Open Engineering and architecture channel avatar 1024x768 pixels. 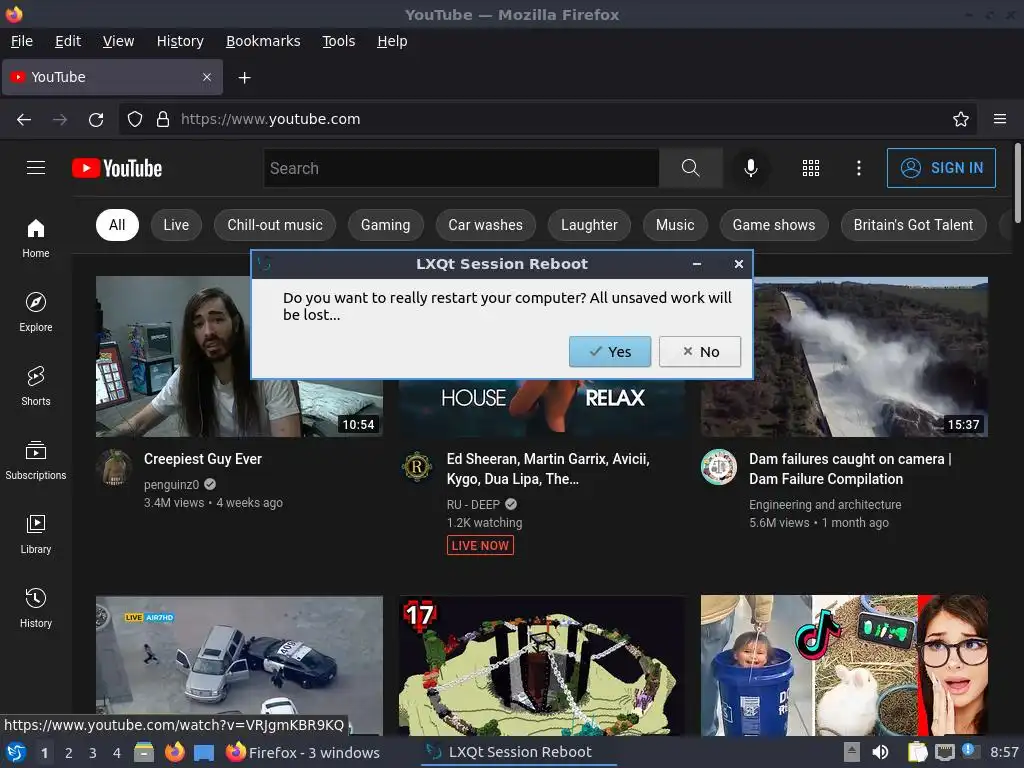[718, 467]
